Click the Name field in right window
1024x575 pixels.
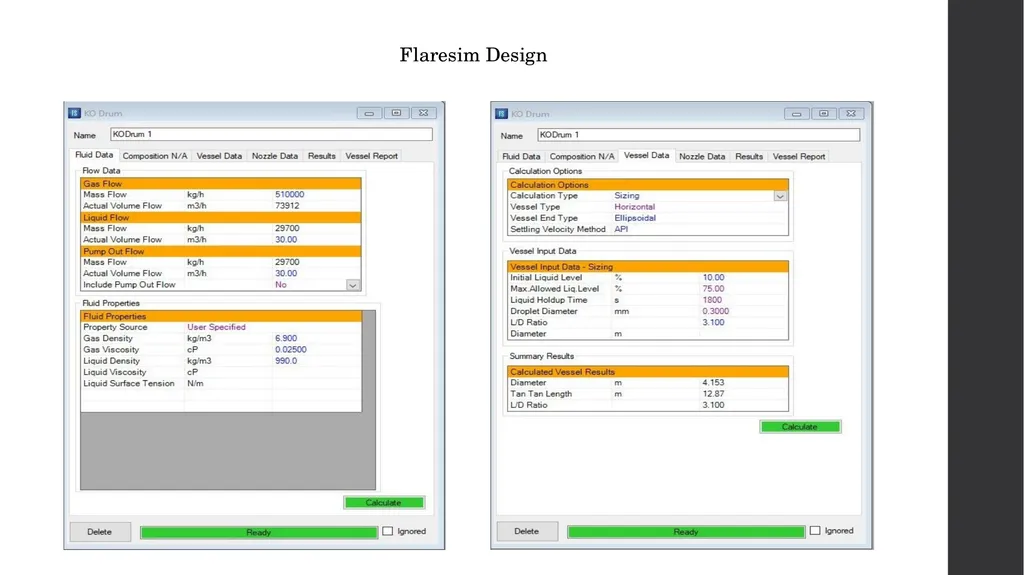698,135
